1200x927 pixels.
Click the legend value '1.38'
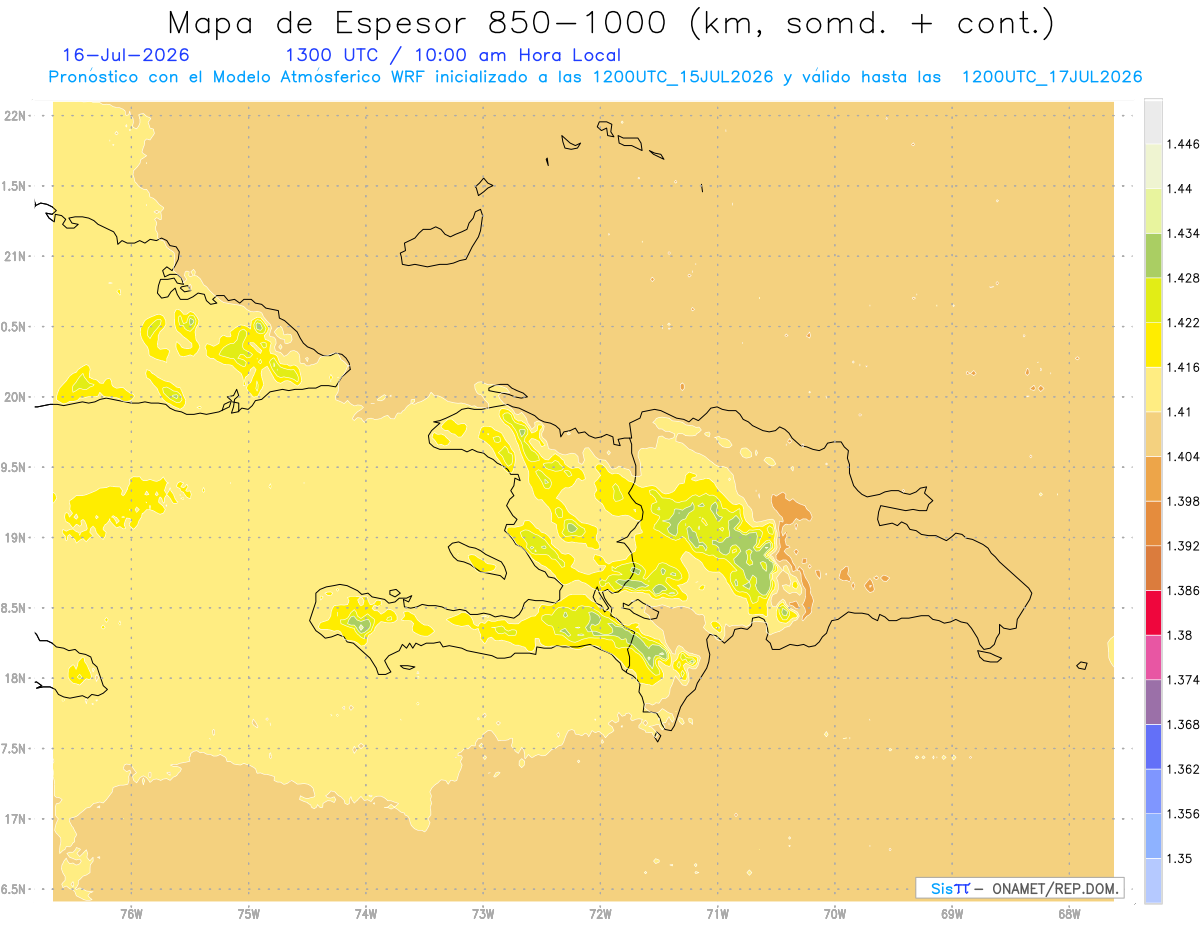[x=1178, y=635]
